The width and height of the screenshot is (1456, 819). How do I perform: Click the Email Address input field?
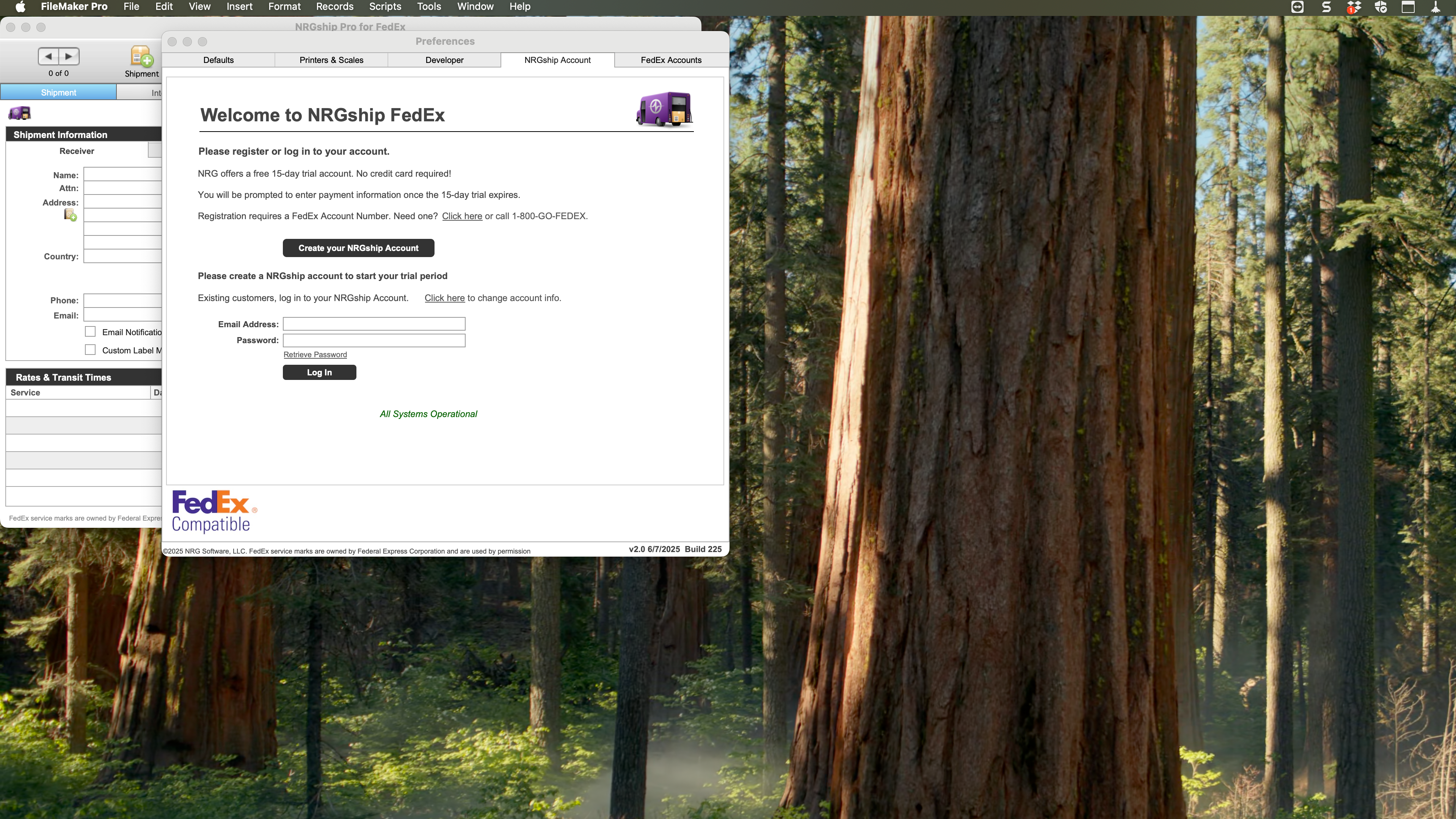(x=374, y=324)
